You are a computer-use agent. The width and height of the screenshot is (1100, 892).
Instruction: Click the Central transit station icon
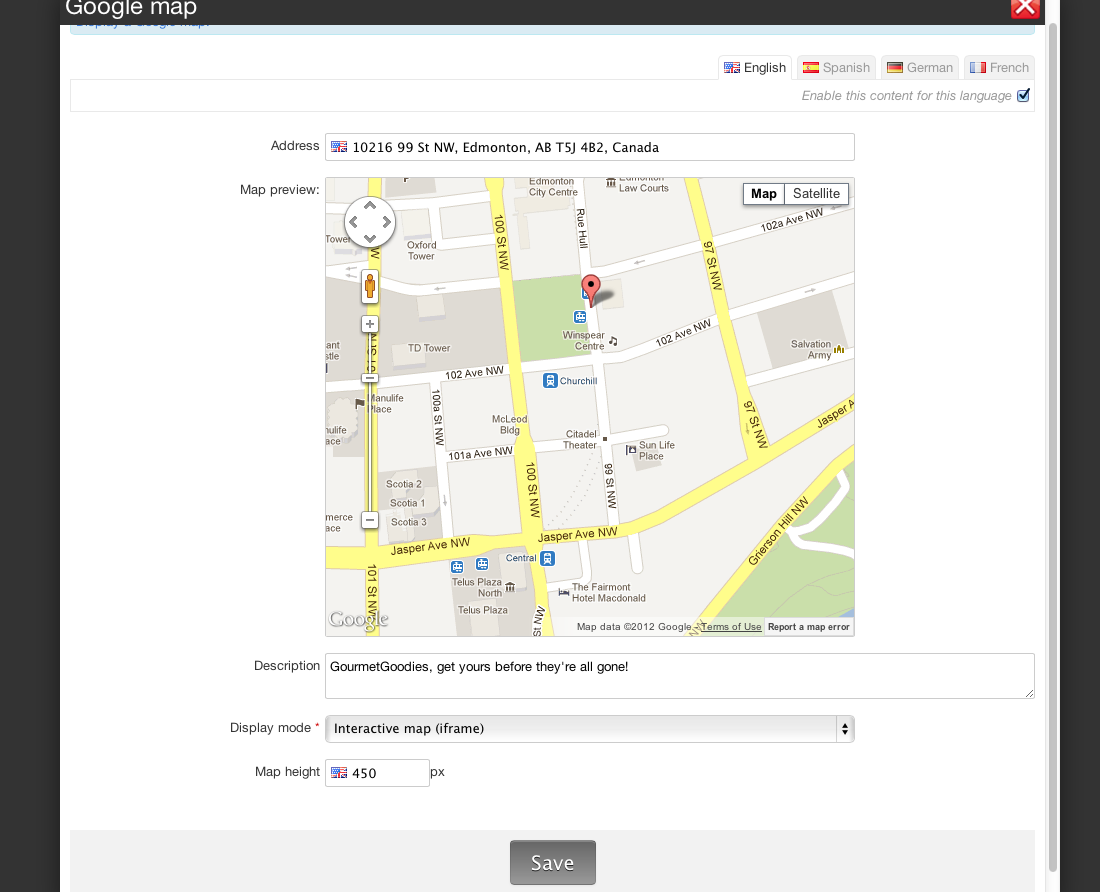tap(548, 558)
